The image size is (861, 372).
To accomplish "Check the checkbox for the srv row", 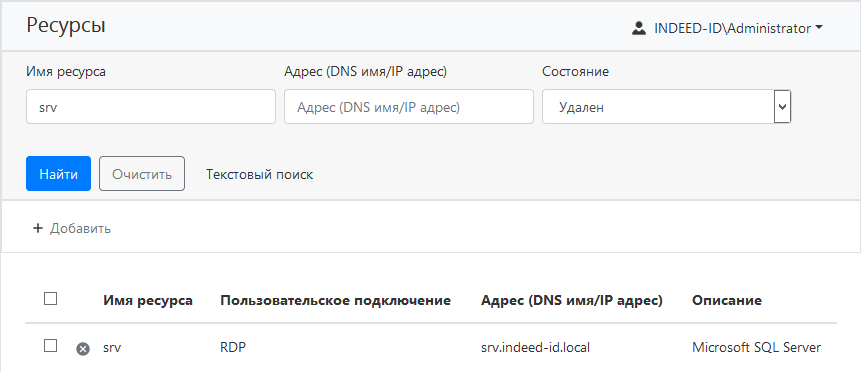I will click(x=51, y=346).
